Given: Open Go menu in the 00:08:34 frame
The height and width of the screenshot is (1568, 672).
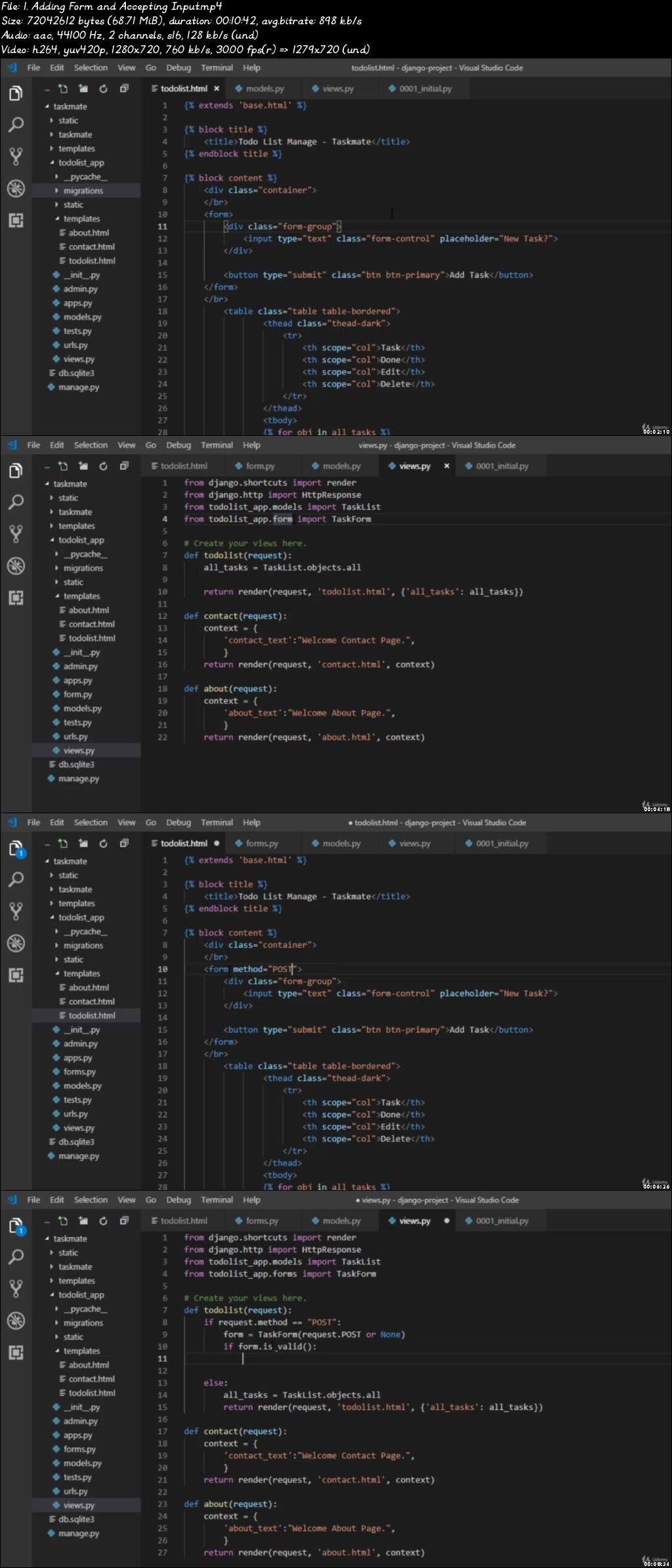Looking at the screenshot, I should coord(151,1200).
